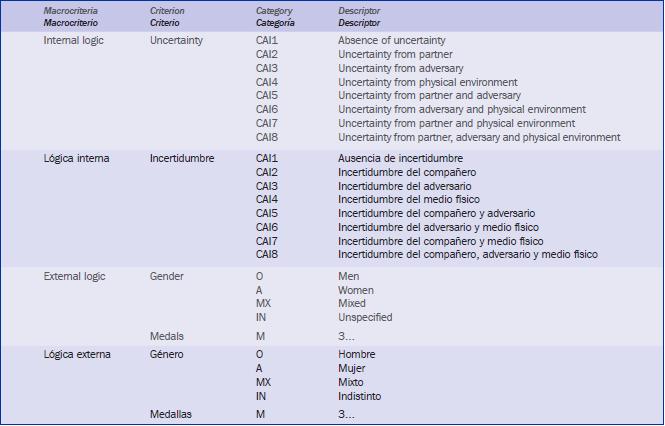The width and height of the screenshot is (665, 426).
Task: Select the "Género" criterion cell
Action: point(168,355)
